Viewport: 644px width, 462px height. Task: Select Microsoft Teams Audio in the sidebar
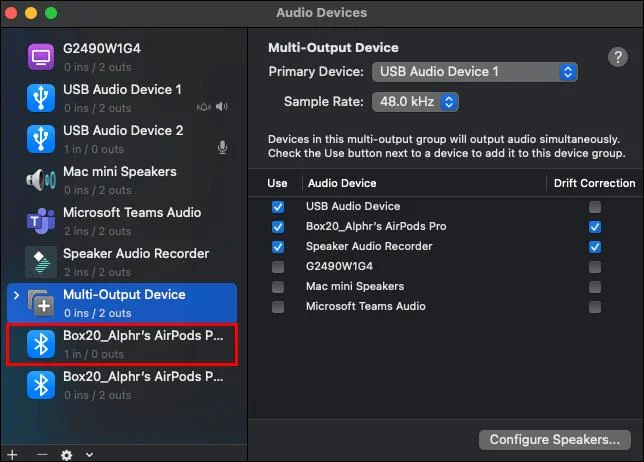tap(122, 221)
